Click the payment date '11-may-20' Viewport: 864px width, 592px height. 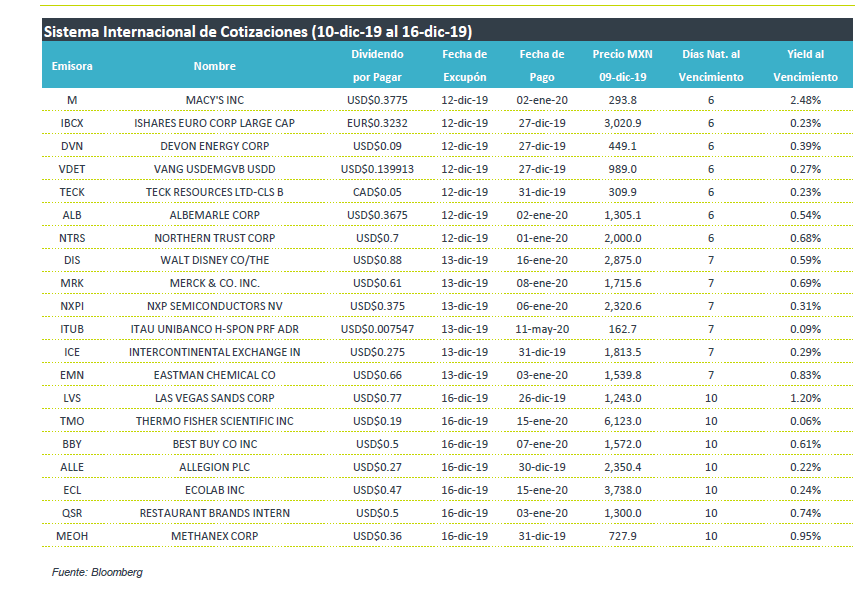[x=542, y=330]
